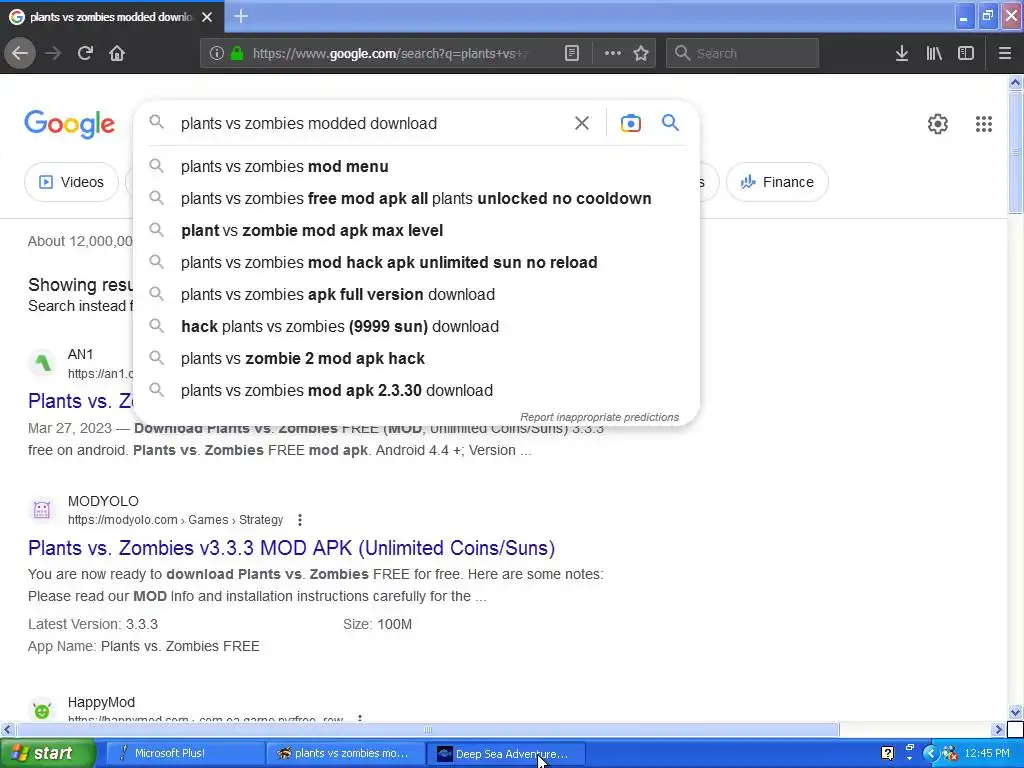Focus the Google search query field
The width and height of the screenshot is (1024, 768).
pos(372,123)
